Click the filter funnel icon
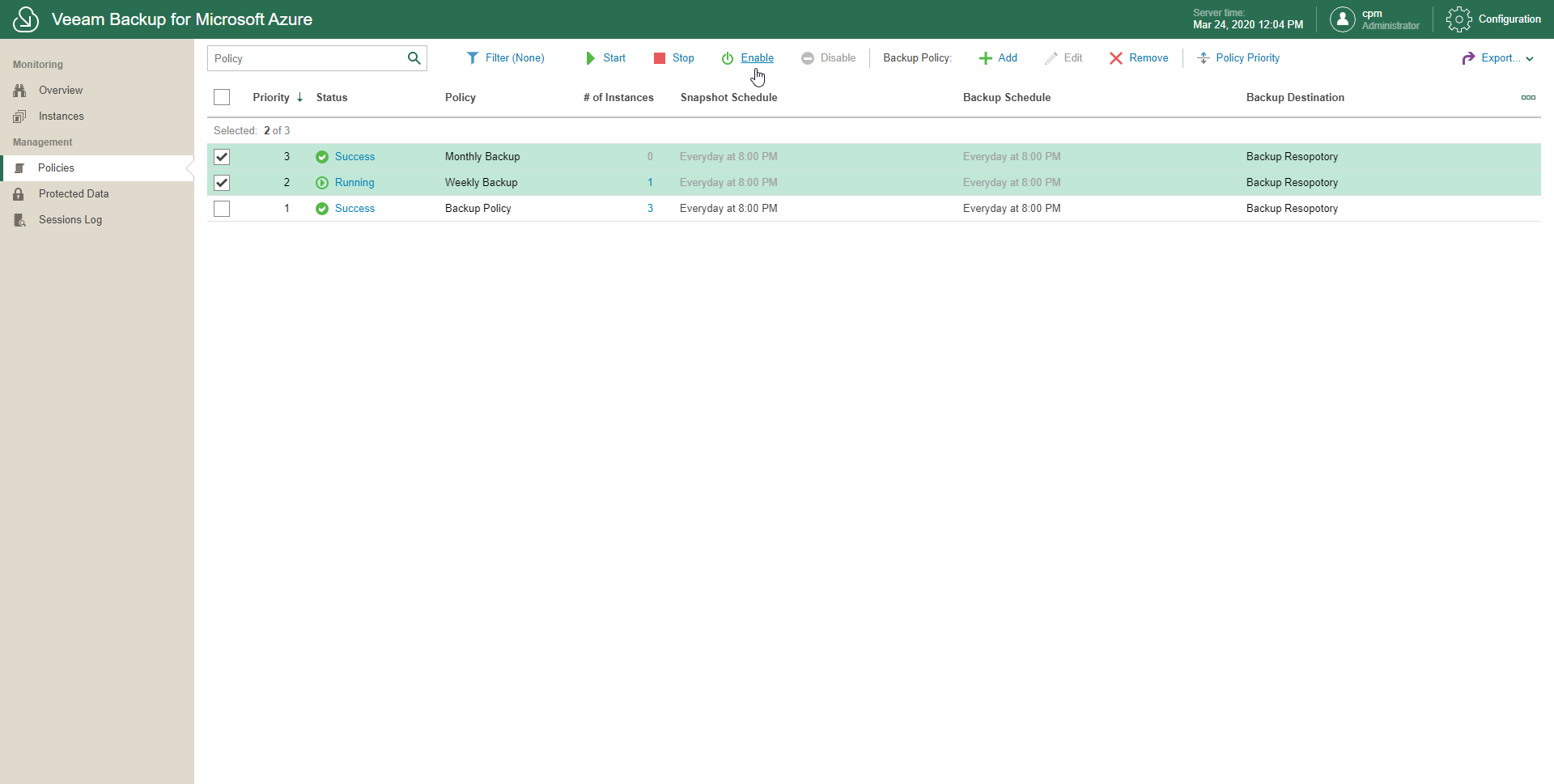Viewport: 1554px width, 784px height. [x=473, y=58]
